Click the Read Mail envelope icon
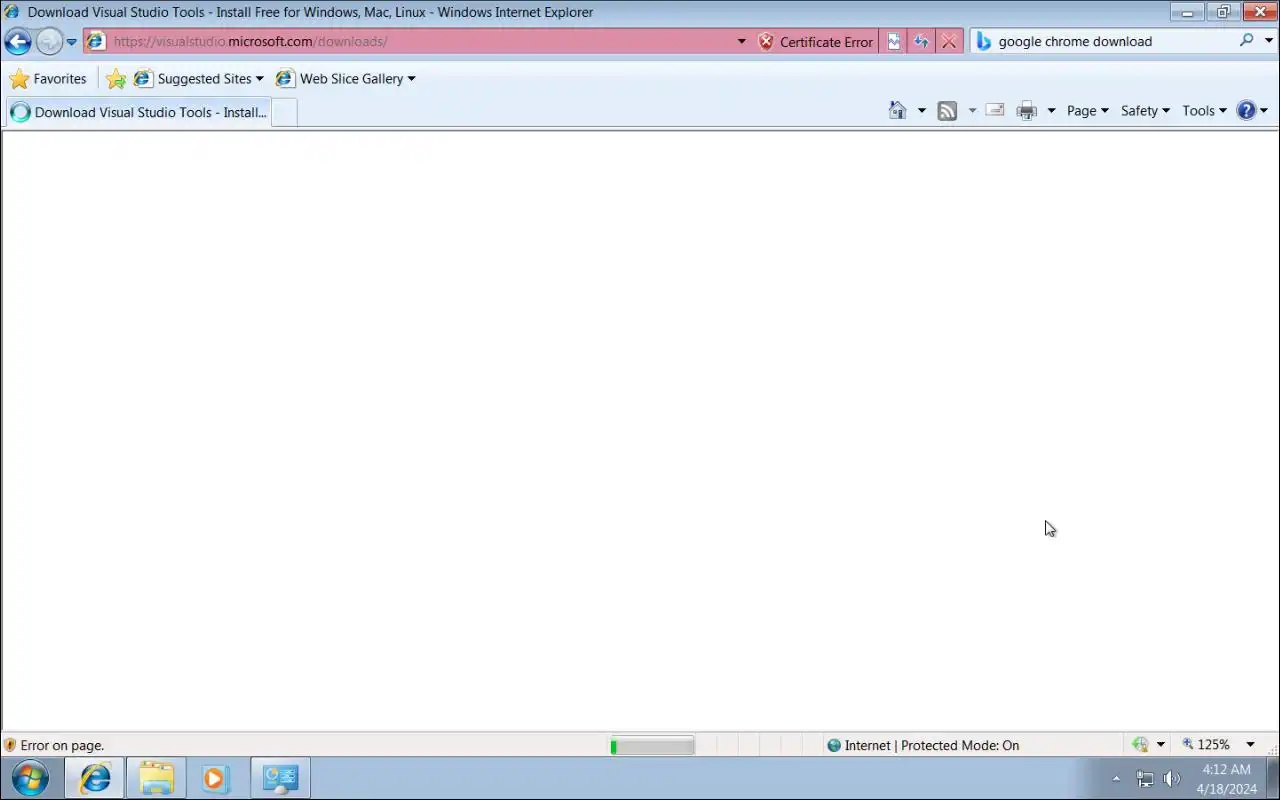Image resolution: width=1280 pixels, height=800 pixels. 995,110
